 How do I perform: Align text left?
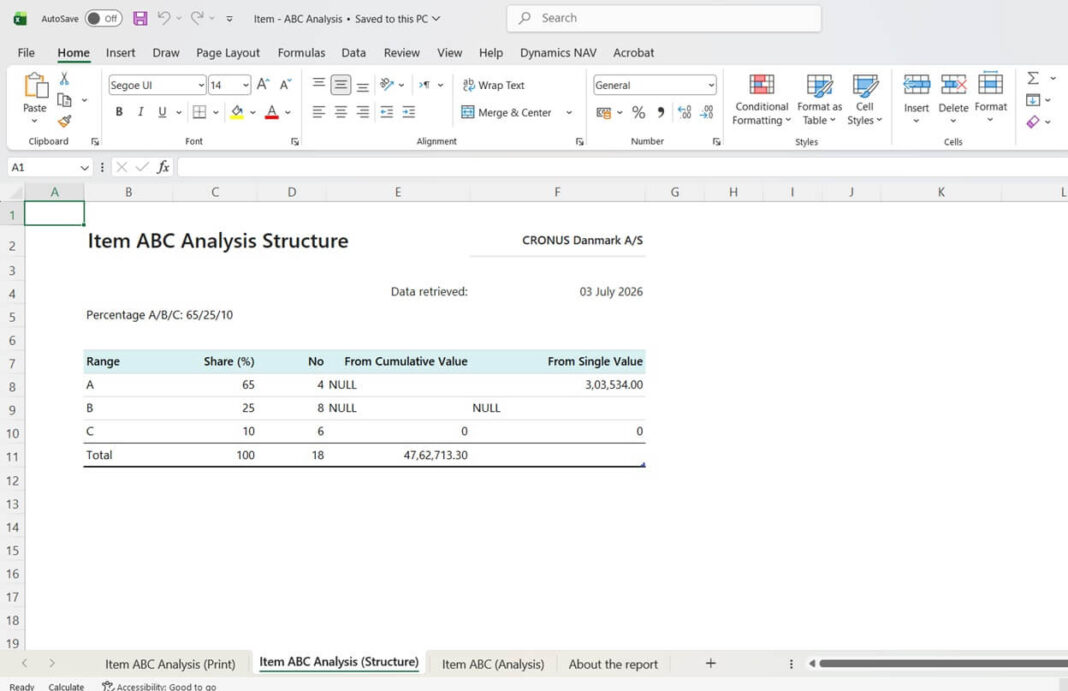318,112
